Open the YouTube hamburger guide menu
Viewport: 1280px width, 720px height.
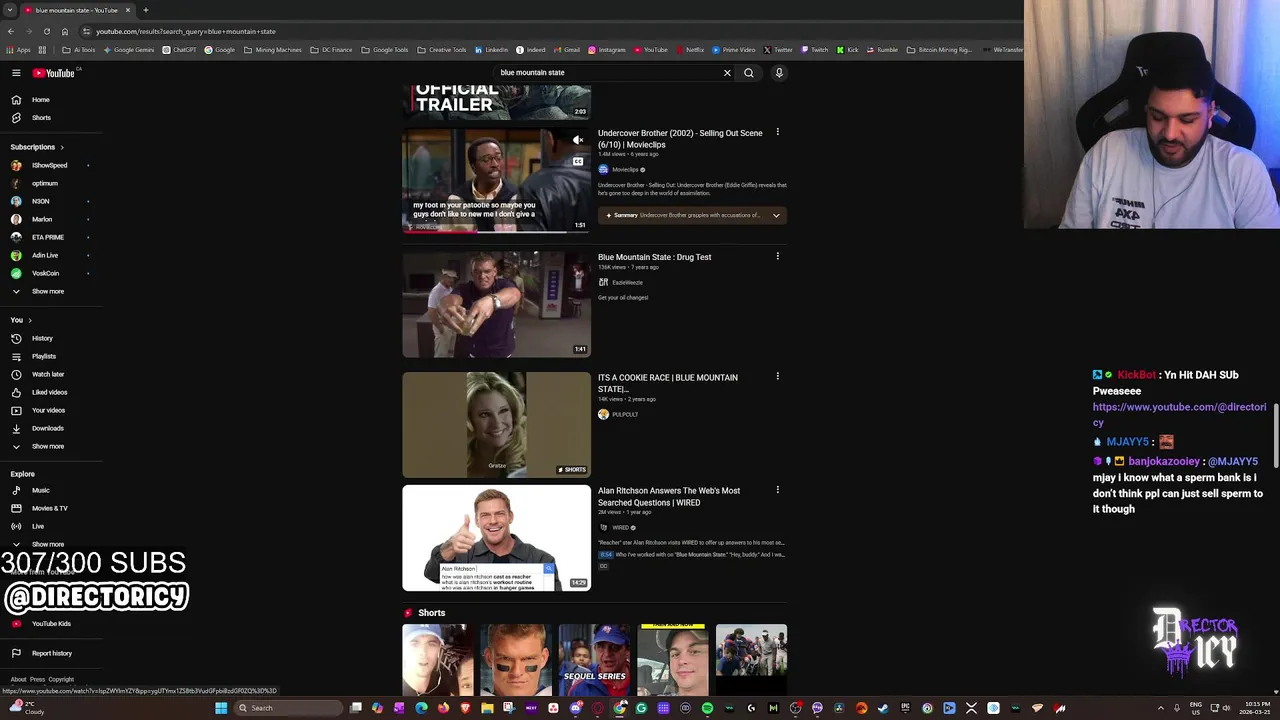pos(16,73)
